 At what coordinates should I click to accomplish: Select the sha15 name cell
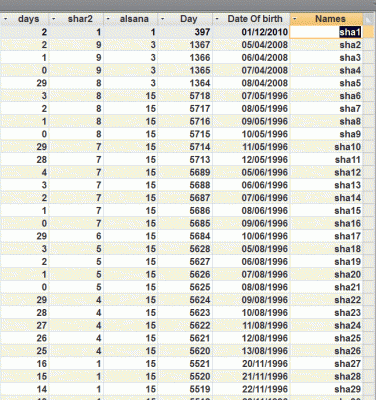326,210
